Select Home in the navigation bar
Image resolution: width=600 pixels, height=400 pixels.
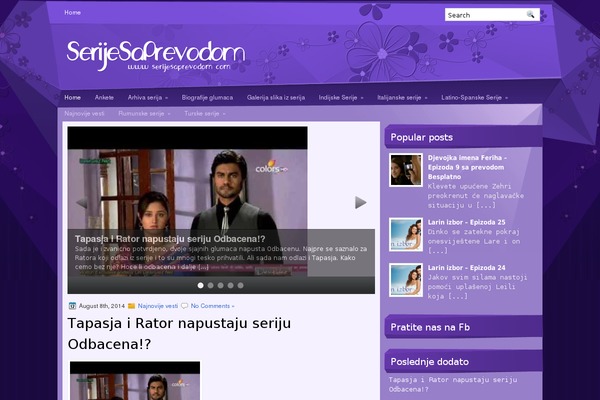point(72,98)
